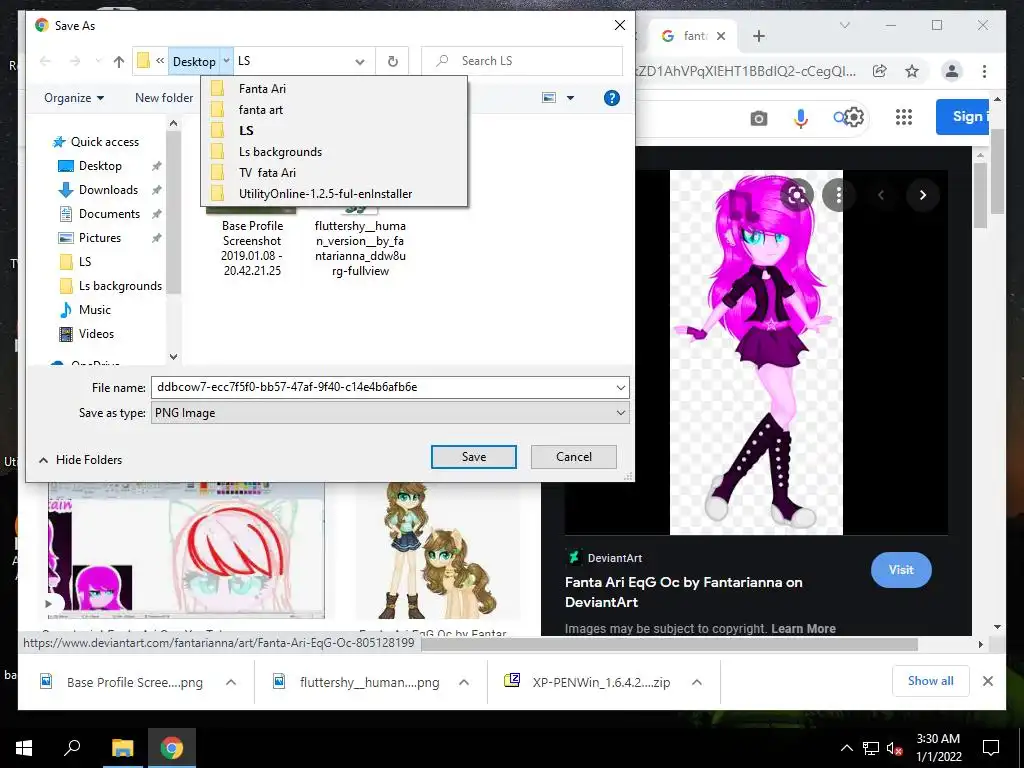
Task: Open Save as type combo box
Action: [390, 413]
